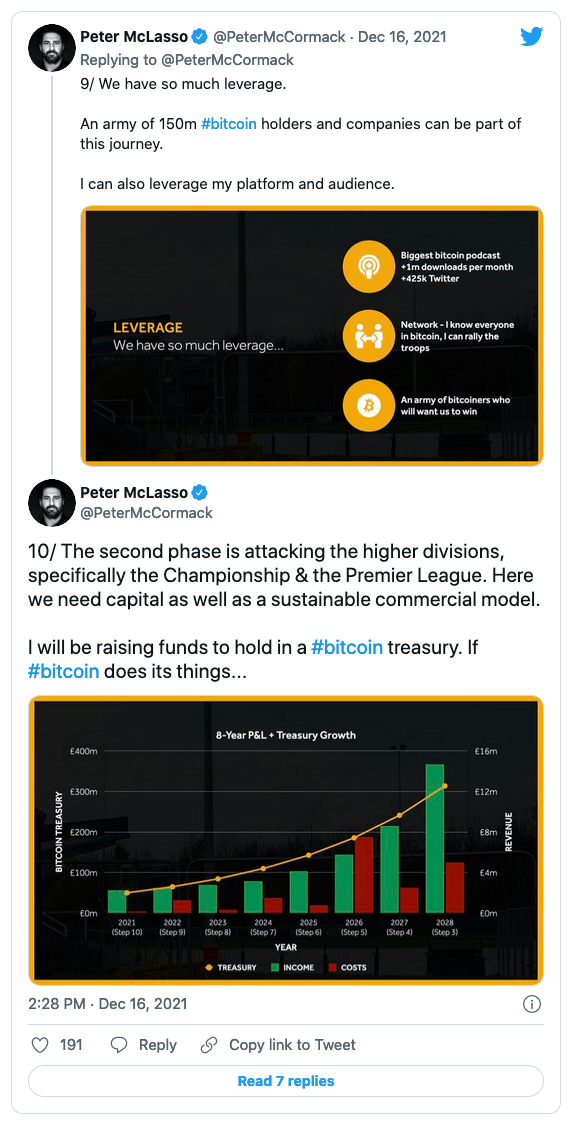Open main tweet @PeterMcCormack handle
The image size is (570, 1126).
(146, 513)
